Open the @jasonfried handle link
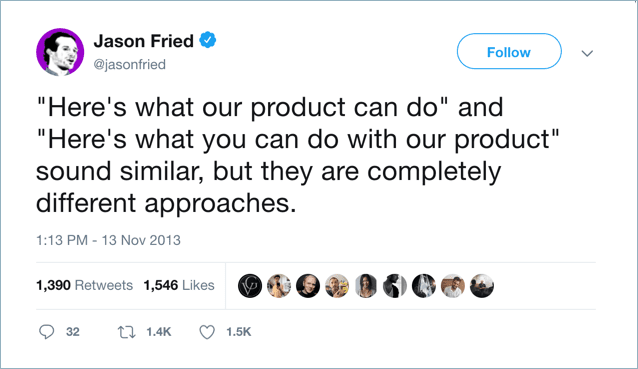This screenshot has height=369, width=638. [x=130, y=64]
